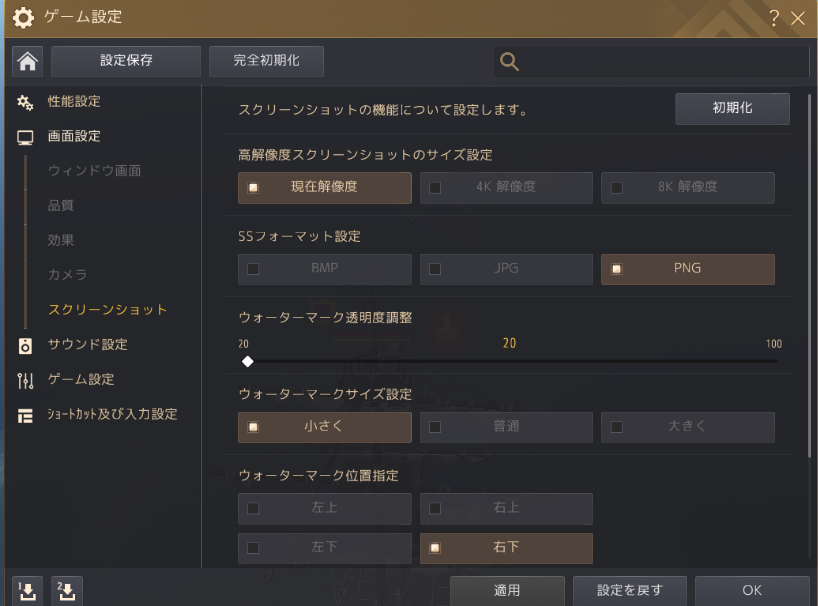818x606 pixels.
Task: Click the search magnifier icon
Action: point(509,62)
